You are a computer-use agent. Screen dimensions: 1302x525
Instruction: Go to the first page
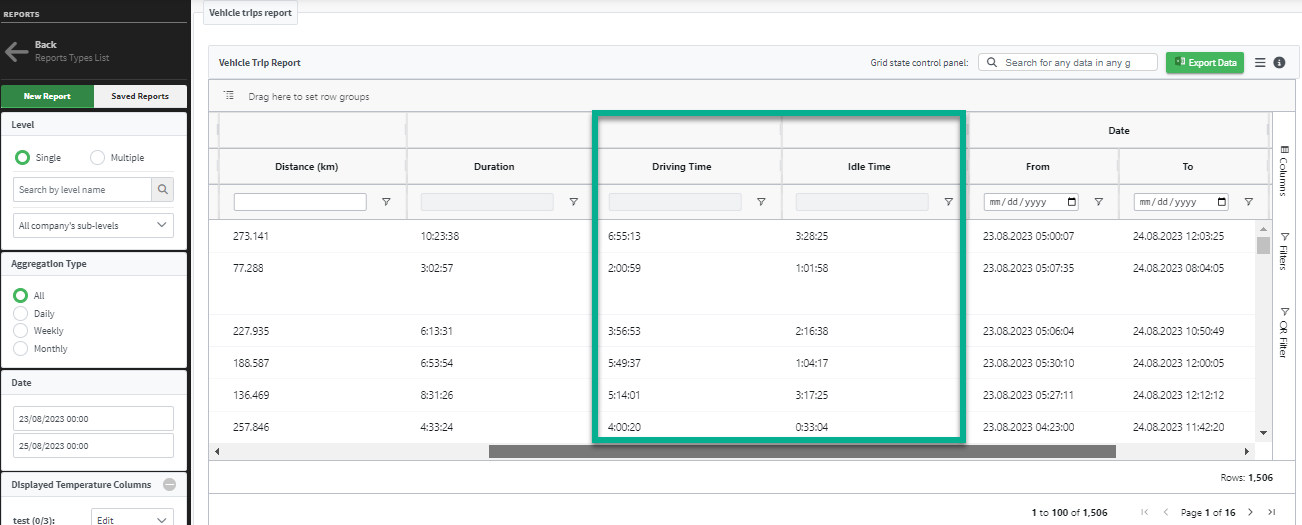point(1145,512)
